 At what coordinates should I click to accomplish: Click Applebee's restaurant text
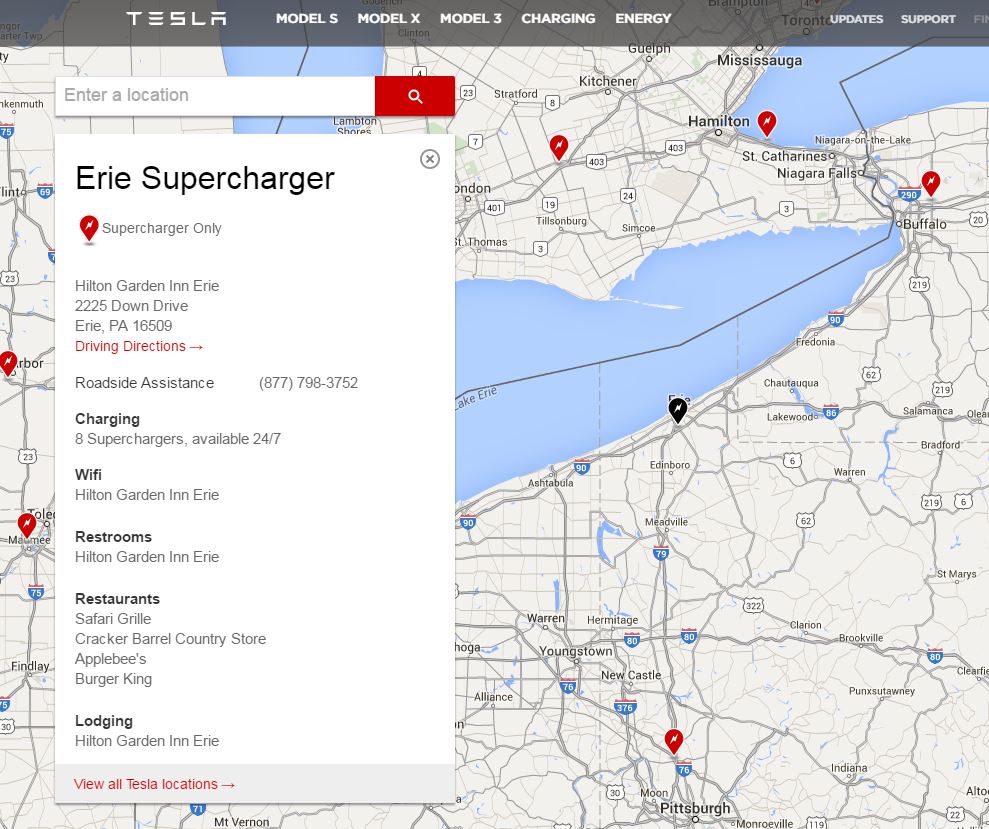[110, 659]
